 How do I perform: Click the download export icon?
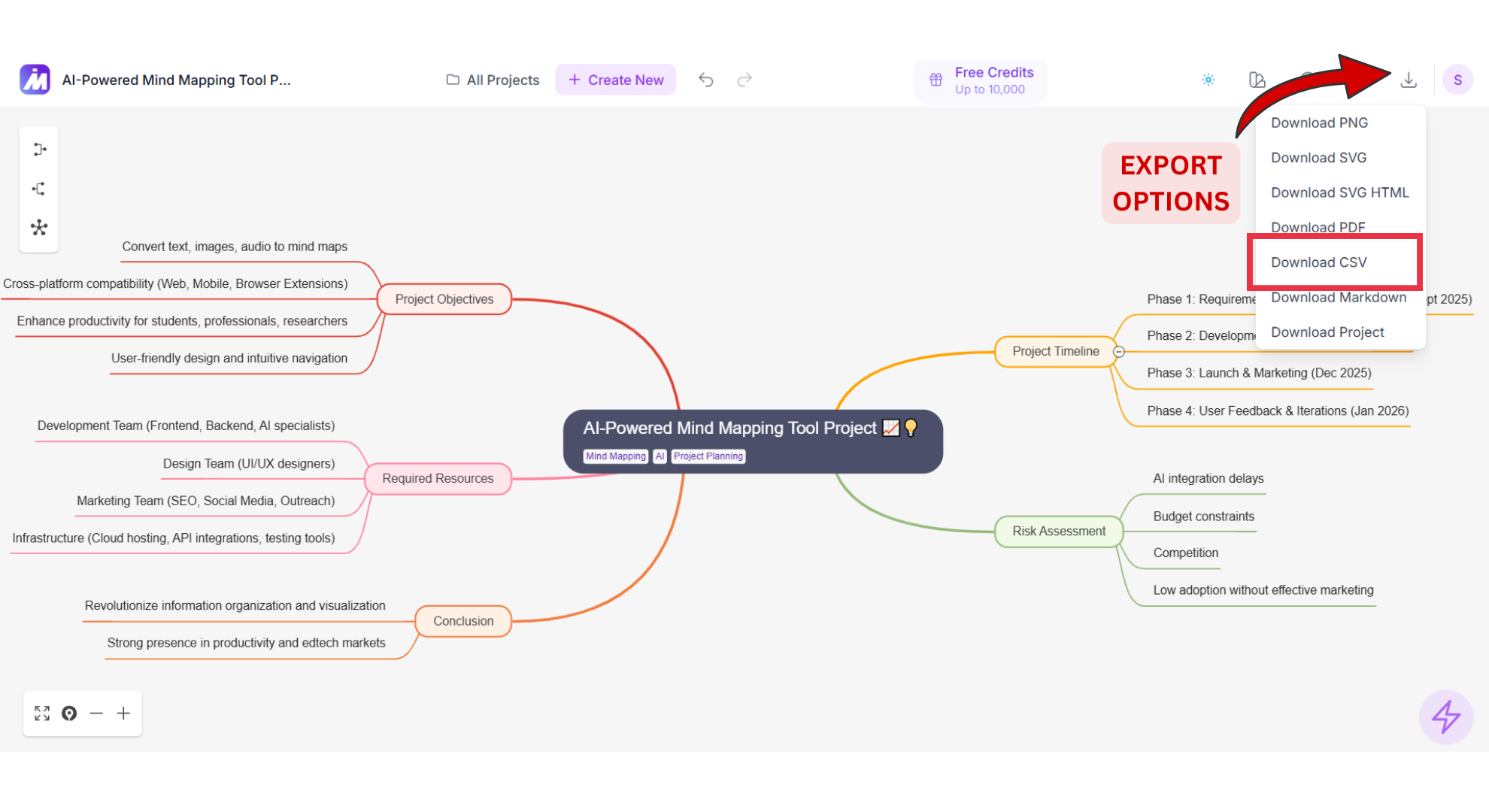point(1409,80)
